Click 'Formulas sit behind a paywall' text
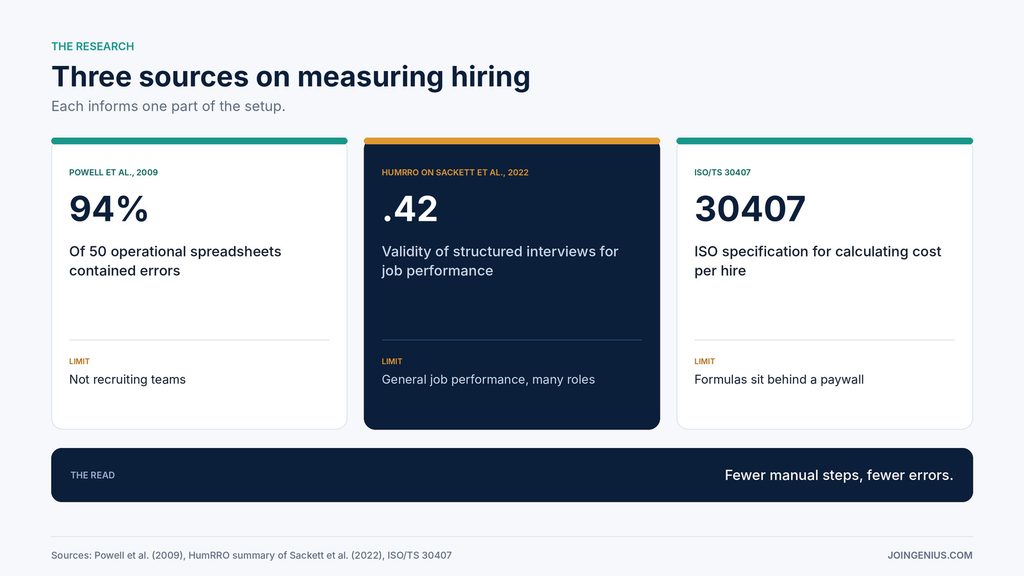 click(x=779, y=379)
